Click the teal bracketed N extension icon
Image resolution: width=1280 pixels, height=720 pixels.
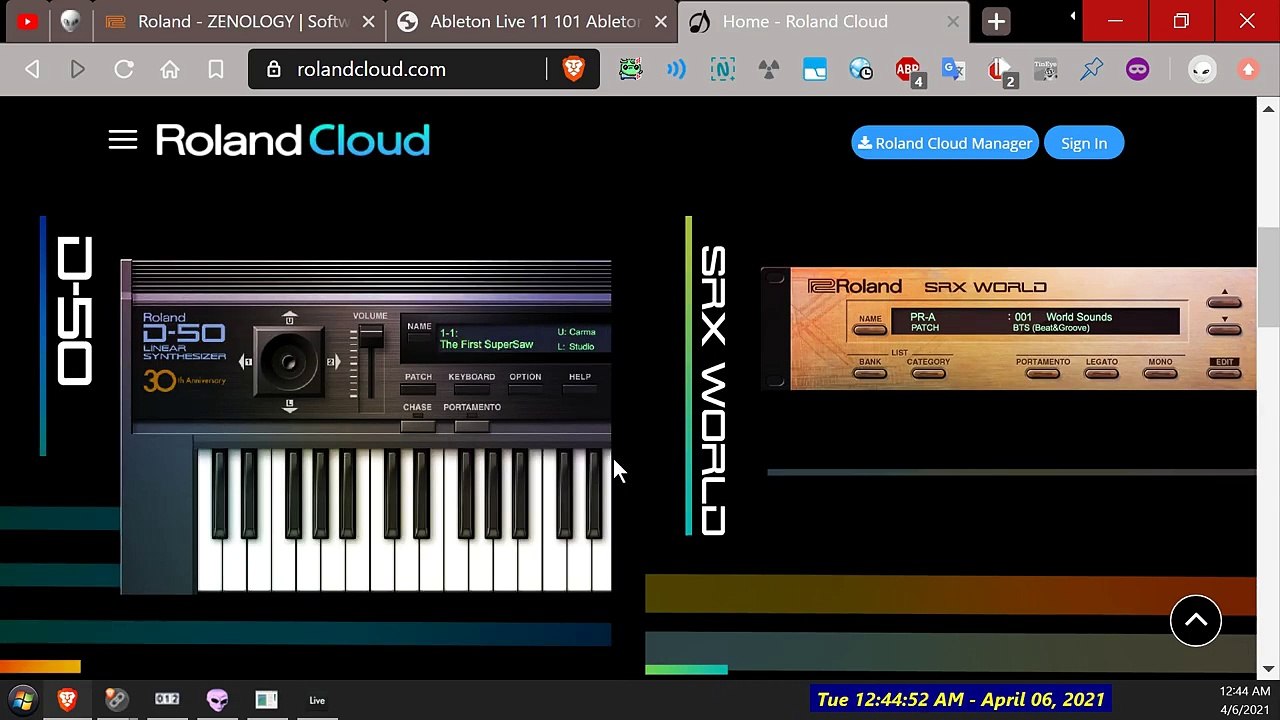(x=722, y=69)
